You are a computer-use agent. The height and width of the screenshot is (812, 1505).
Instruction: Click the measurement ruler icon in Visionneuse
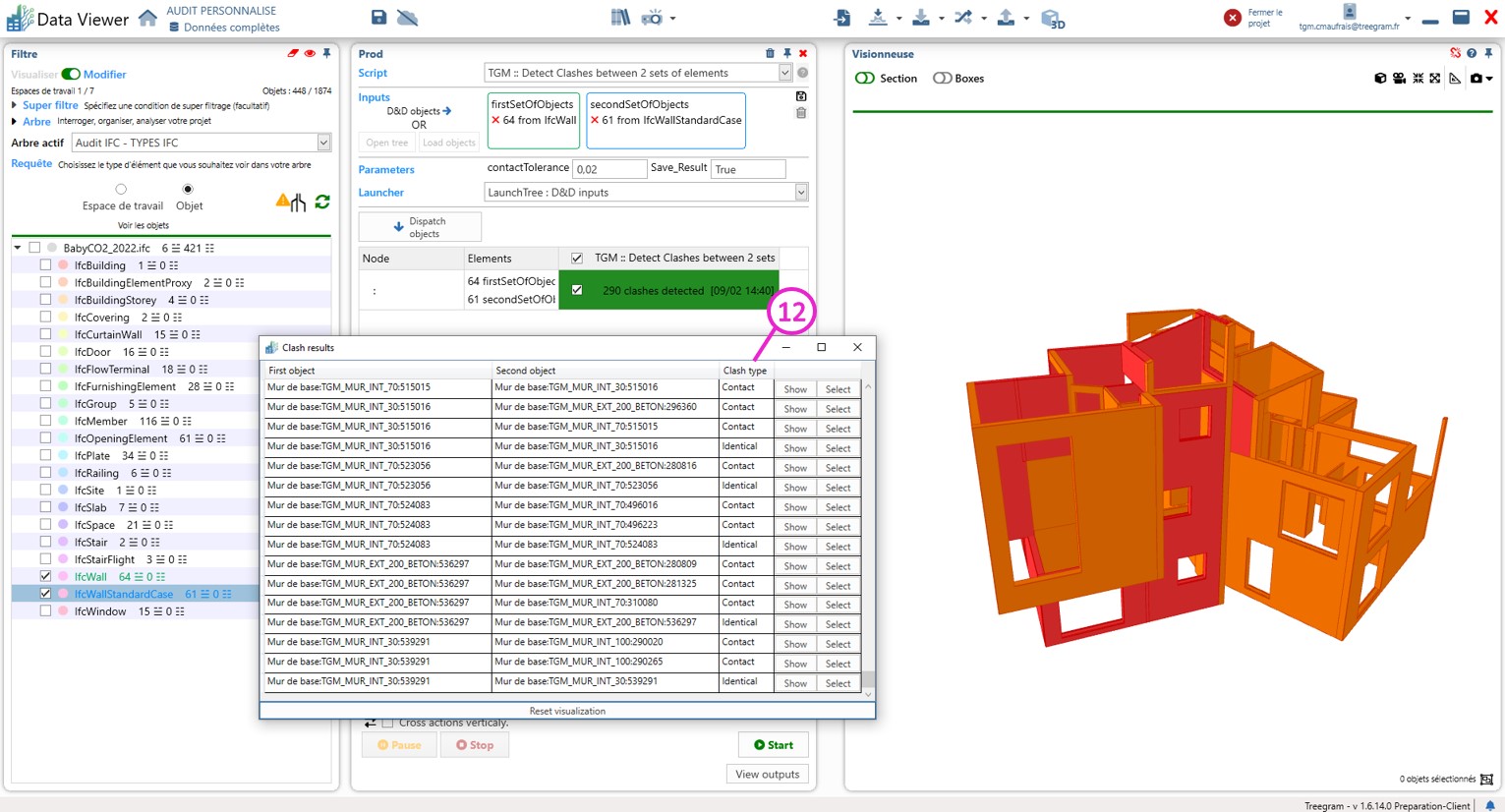pyautogui.click(x=1455, y=79)
